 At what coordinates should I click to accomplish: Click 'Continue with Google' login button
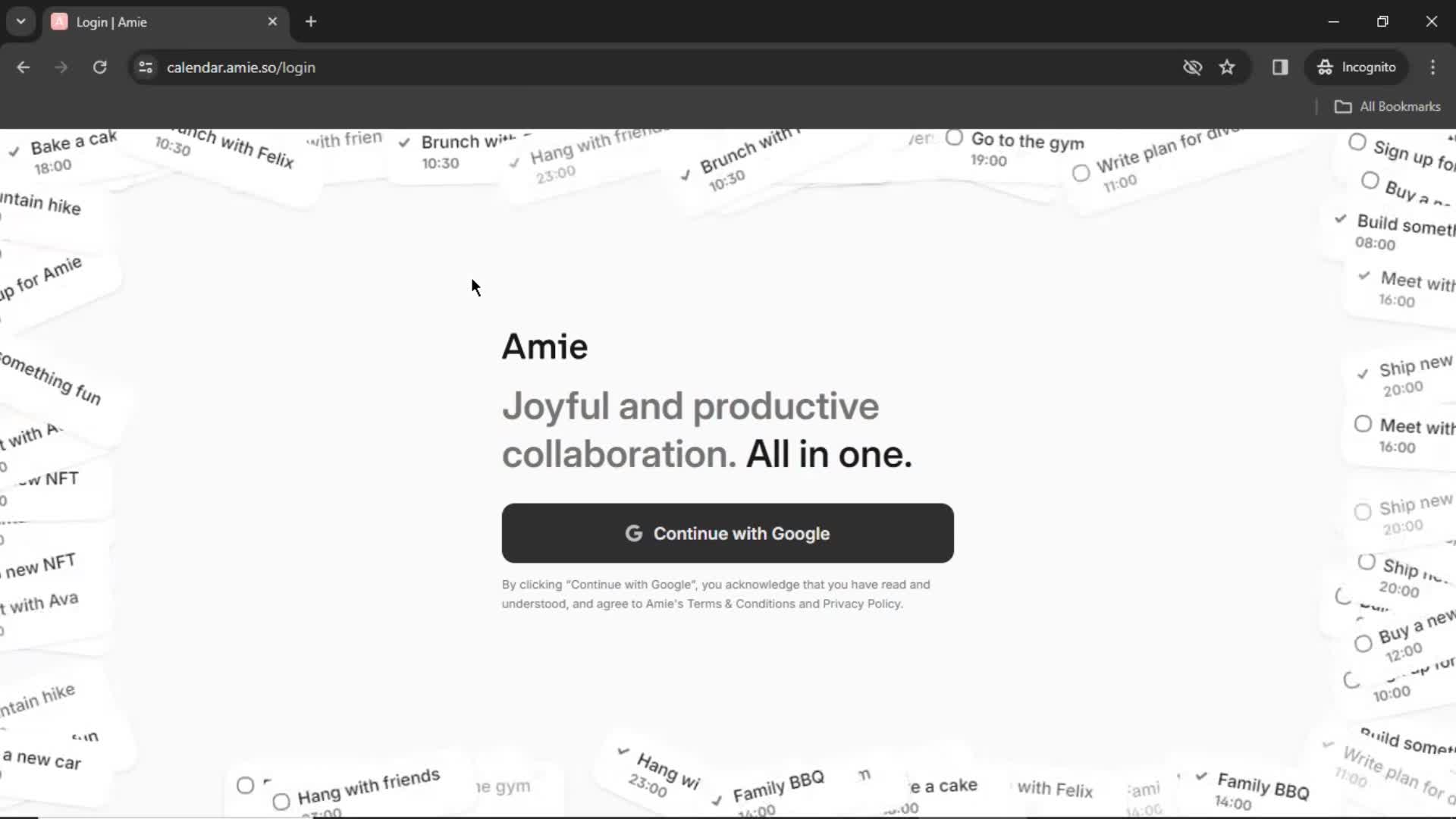[727, 533]
